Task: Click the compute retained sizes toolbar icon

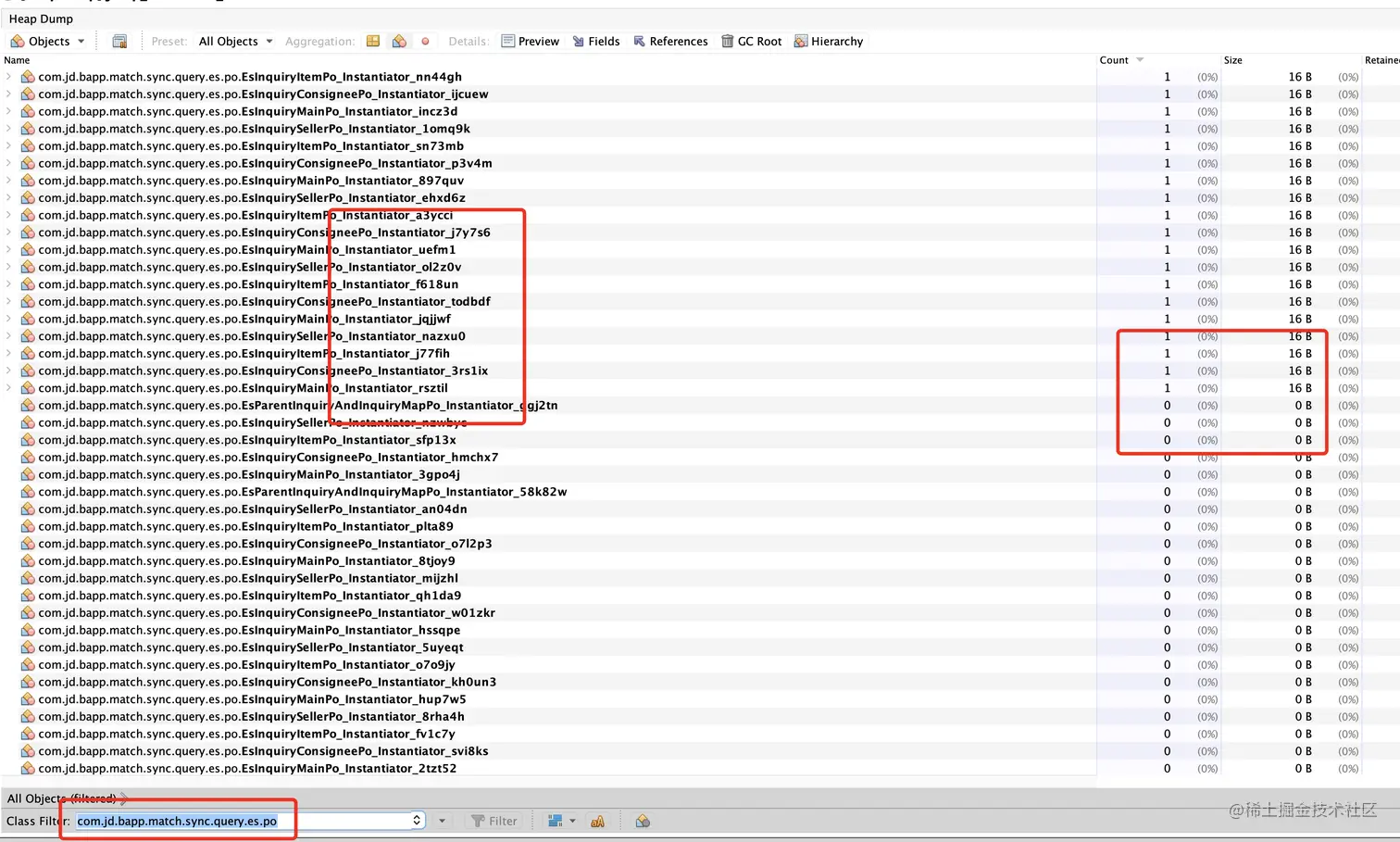Action: pyautogui.click(x=119, y=41)
